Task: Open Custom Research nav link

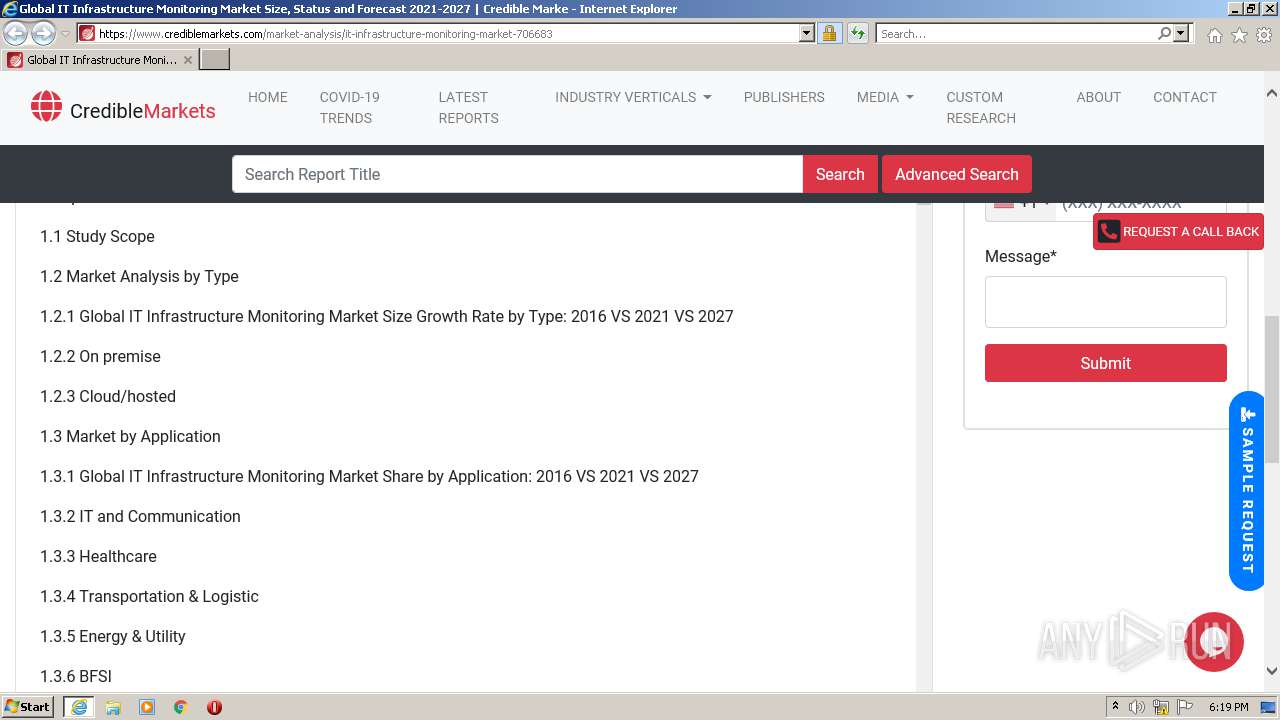Action: click(x=981, y=107)
